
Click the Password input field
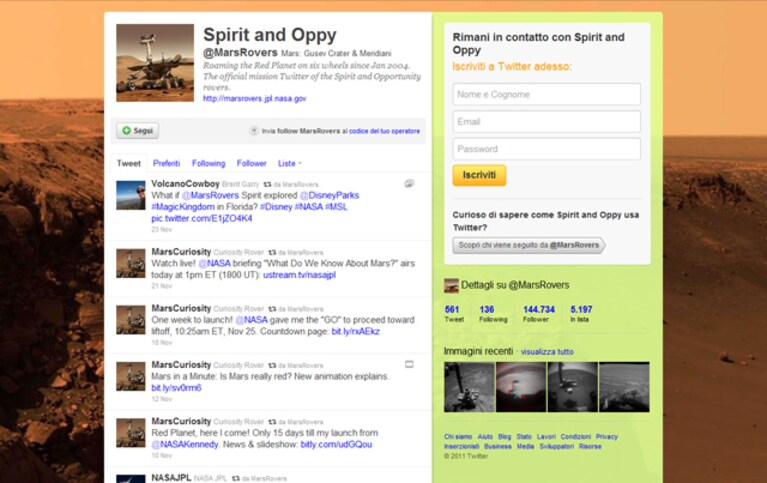coord(546,149)
